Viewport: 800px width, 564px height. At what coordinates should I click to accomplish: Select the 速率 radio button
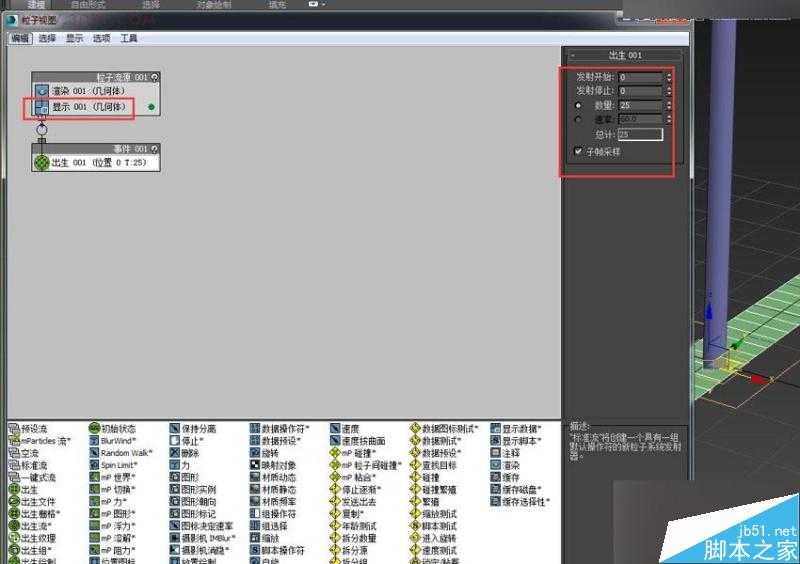click(578, 119)
